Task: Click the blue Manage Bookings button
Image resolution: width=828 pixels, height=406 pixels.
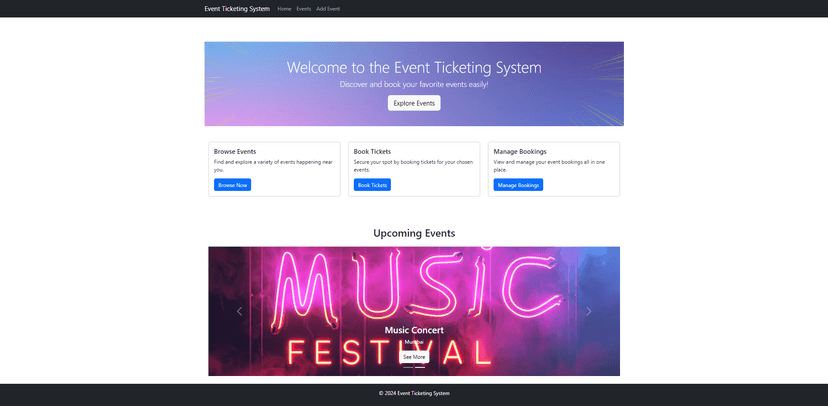Action: pos(518,185)
